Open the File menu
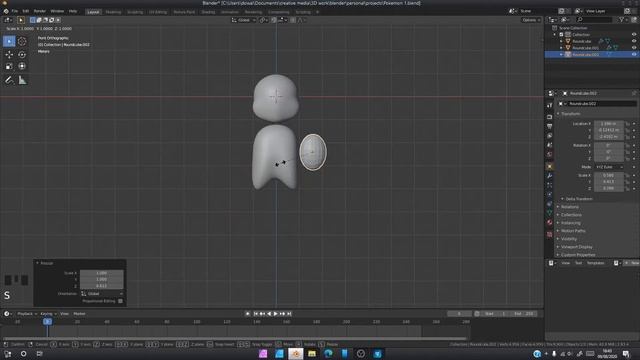This screenshot has height=360, width=640. pyautogui.click(x=15, y=11)
